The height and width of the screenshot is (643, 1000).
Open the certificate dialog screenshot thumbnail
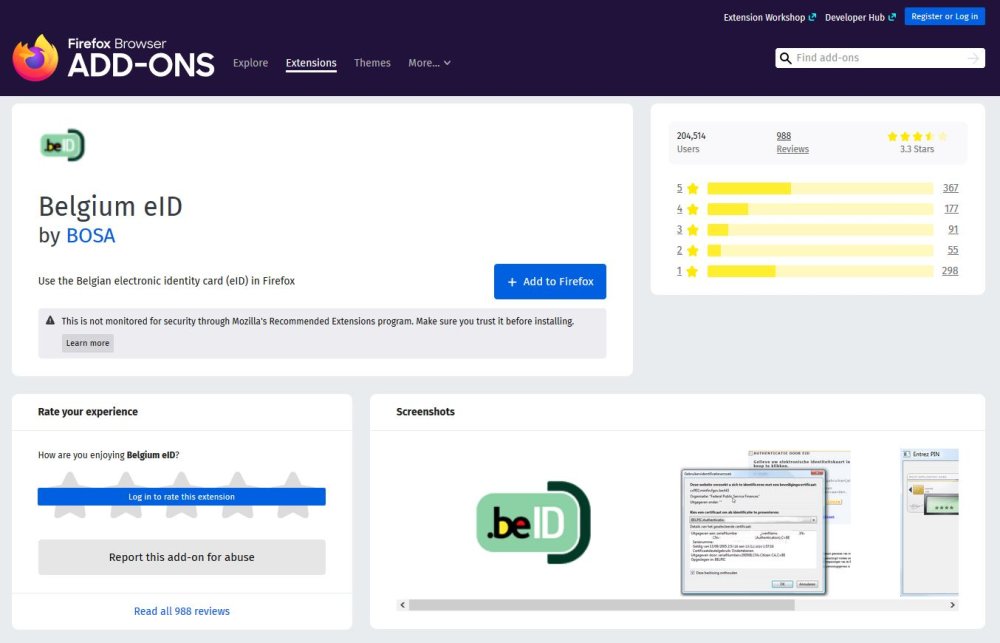[765, 522]
